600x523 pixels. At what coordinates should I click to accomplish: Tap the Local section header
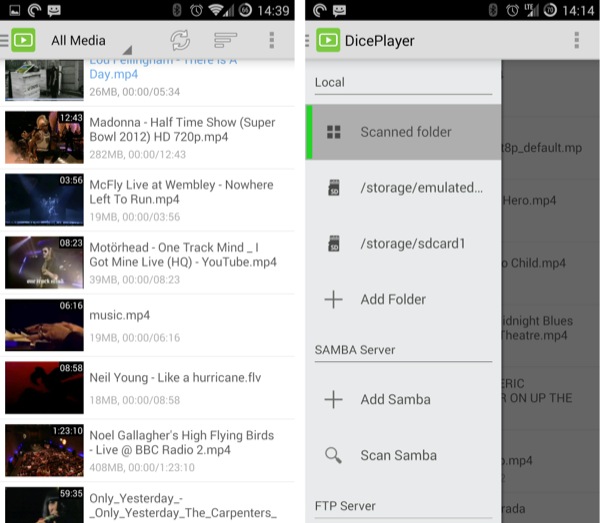click(329, 82)
